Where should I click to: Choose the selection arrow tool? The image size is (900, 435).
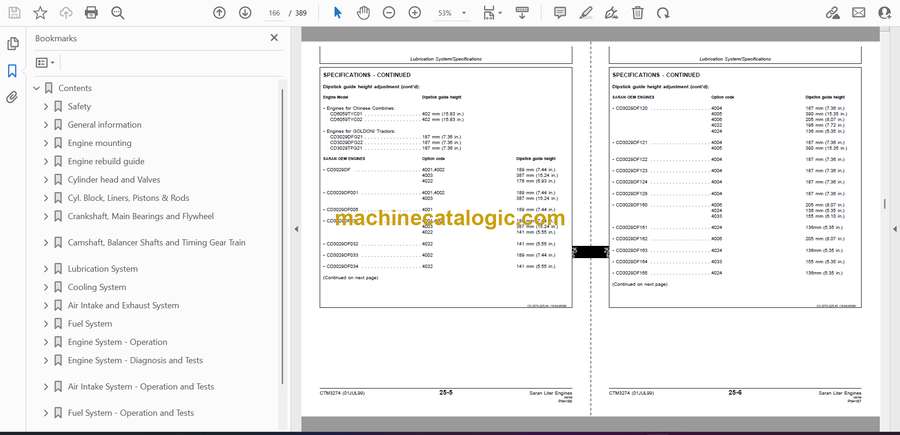[338, 13]
